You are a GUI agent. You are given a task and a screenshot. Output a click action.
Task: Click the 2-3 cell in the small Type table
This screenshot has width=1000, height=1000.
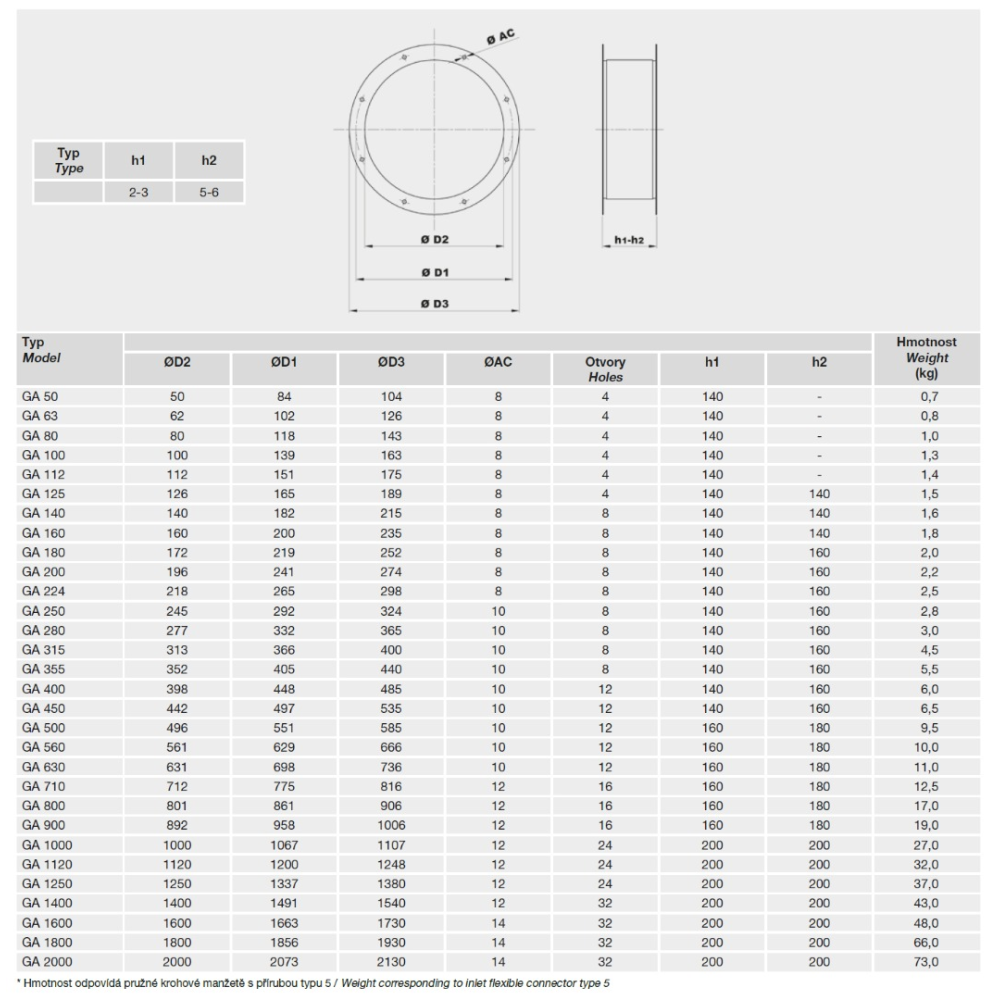point(139,189)
